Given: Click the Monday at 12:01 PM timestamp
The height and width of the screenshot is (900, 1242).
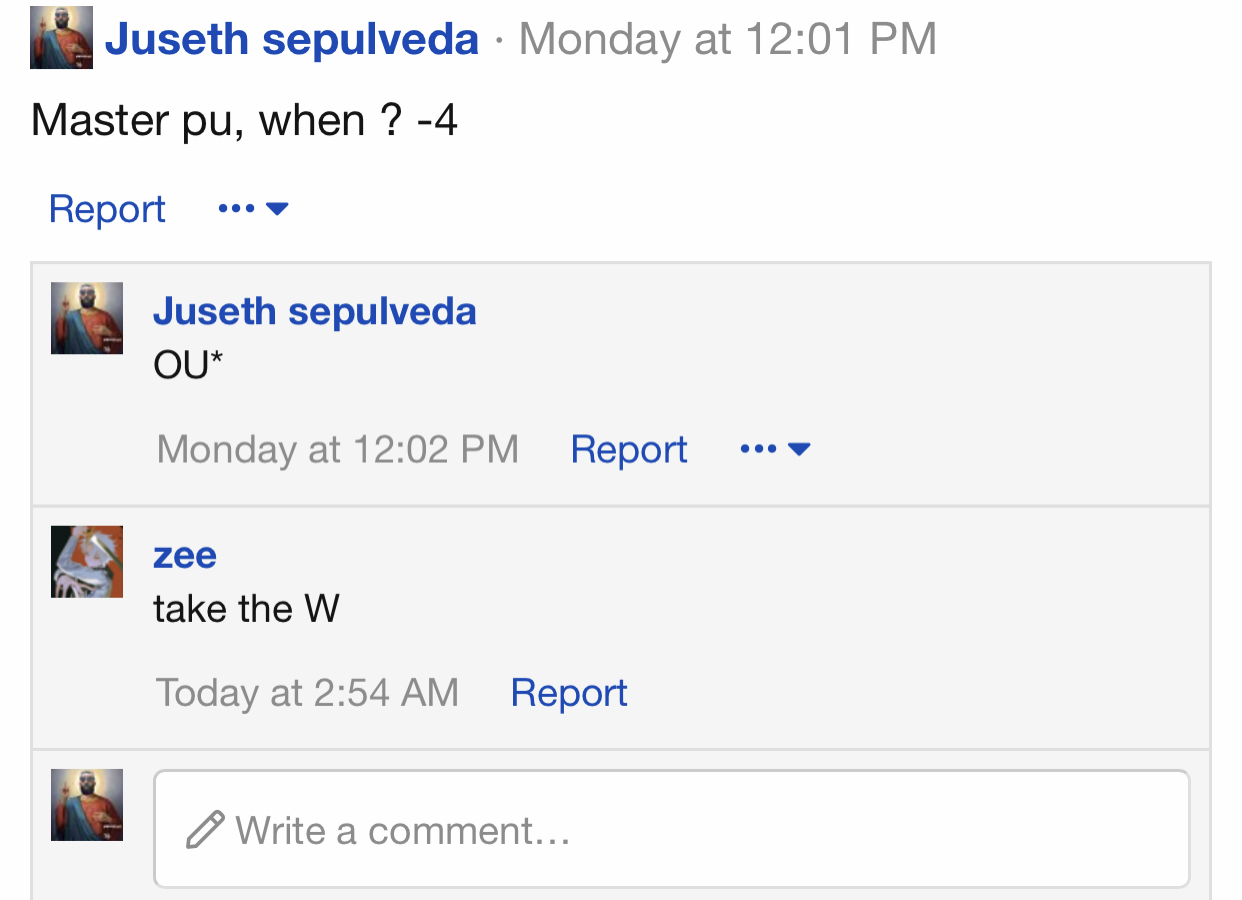Looking at the screenshot, I should tap(728, 39).
